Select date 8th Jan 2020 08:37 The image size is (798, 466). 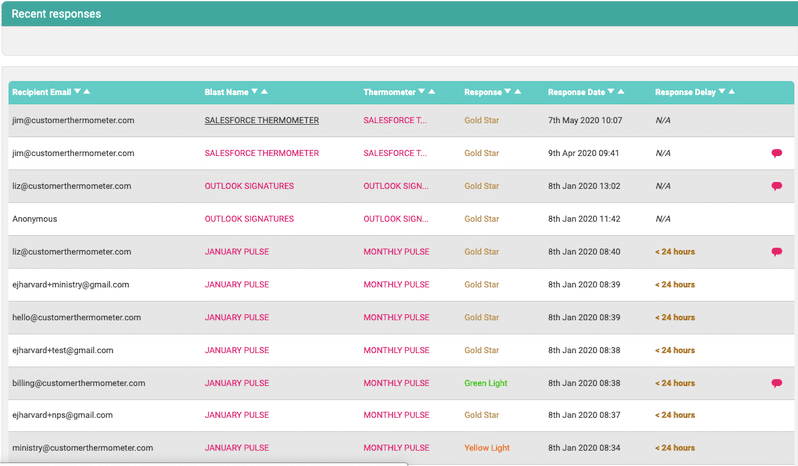(x=584, y=415)
